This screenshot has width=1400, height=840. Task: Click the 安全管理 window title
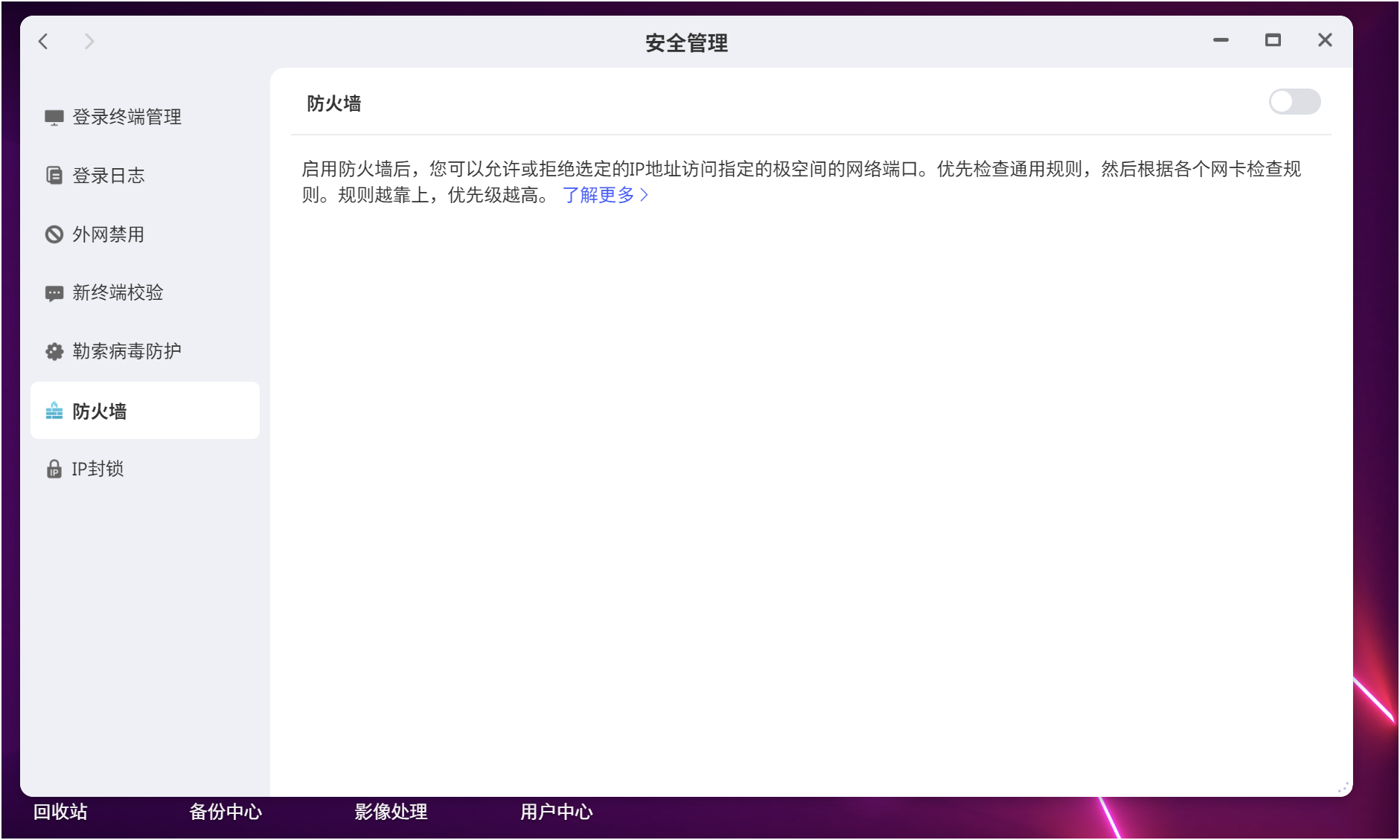click(x=686, y=43)
